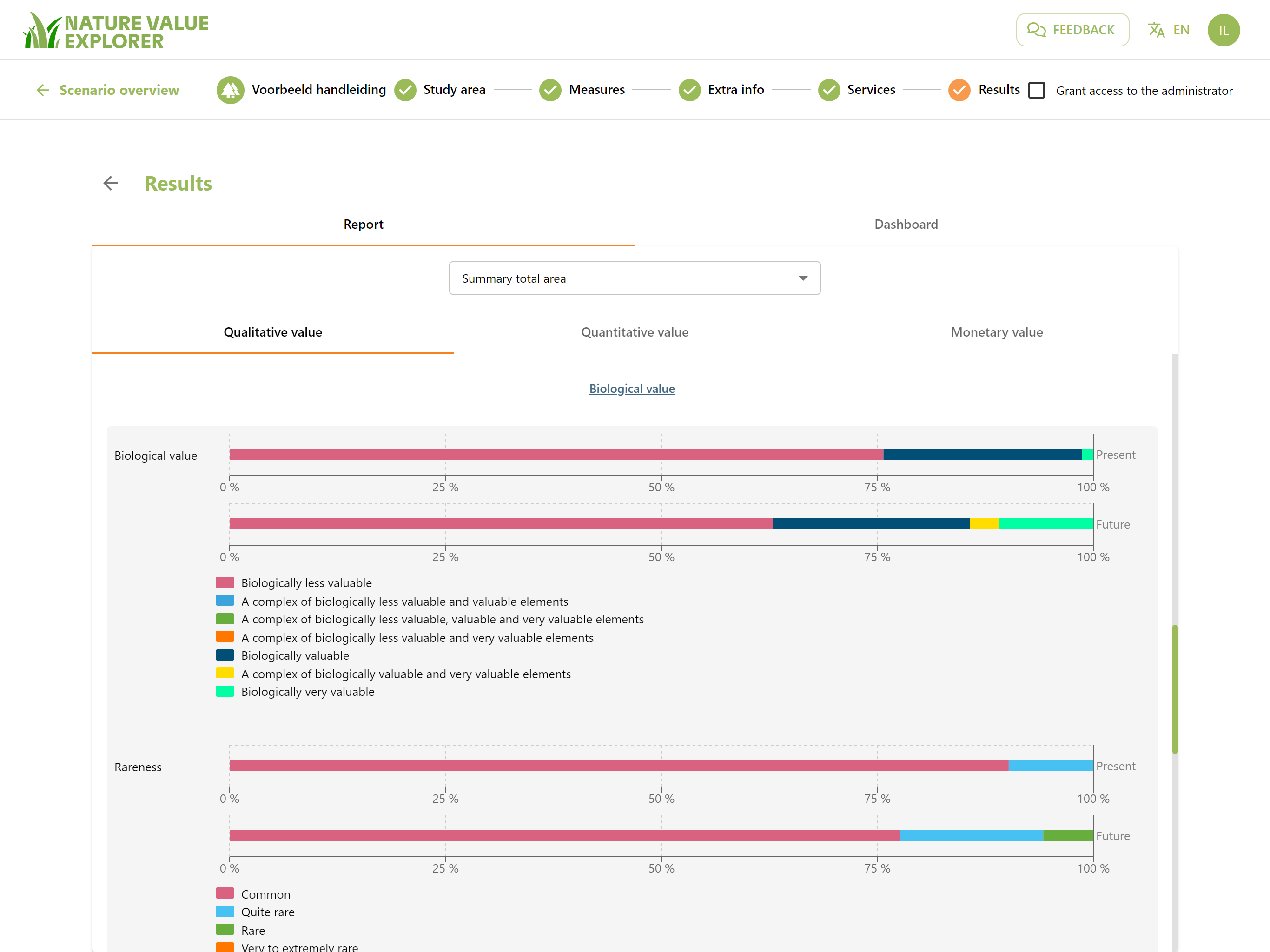Click the Voorbeeld handleiding tree icon
Viewport: 1270px width, 952px height.
pyautogui.click(x=230, y=90)
